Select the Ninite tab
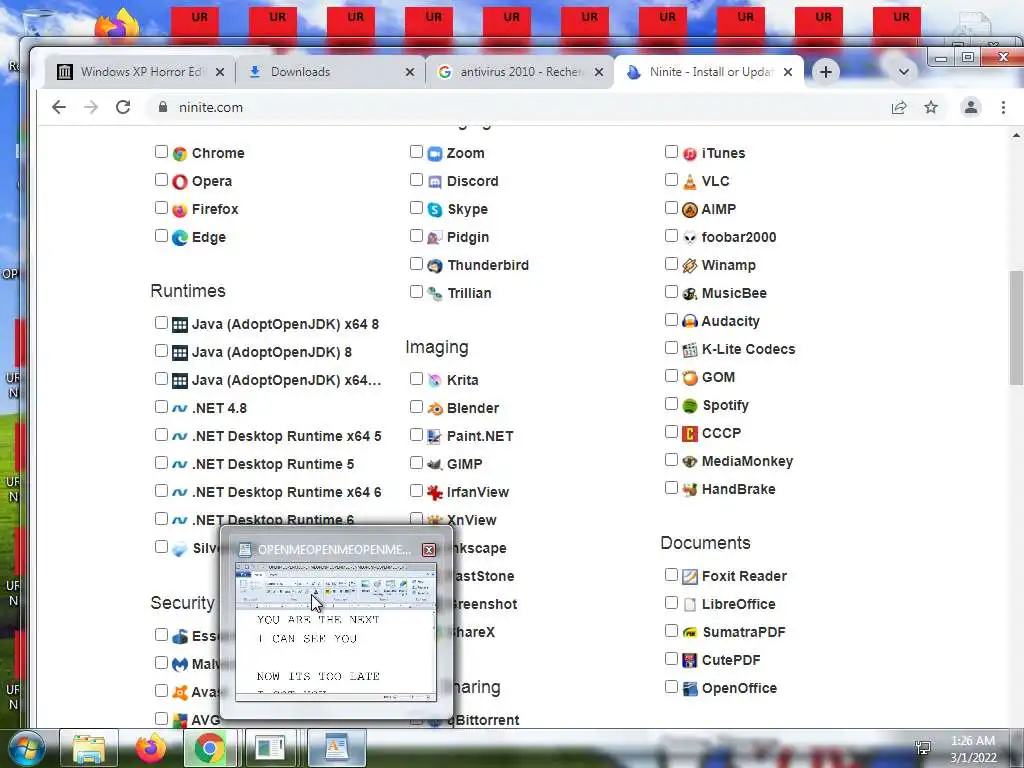The image size is (1024, 768). [709, 72]
